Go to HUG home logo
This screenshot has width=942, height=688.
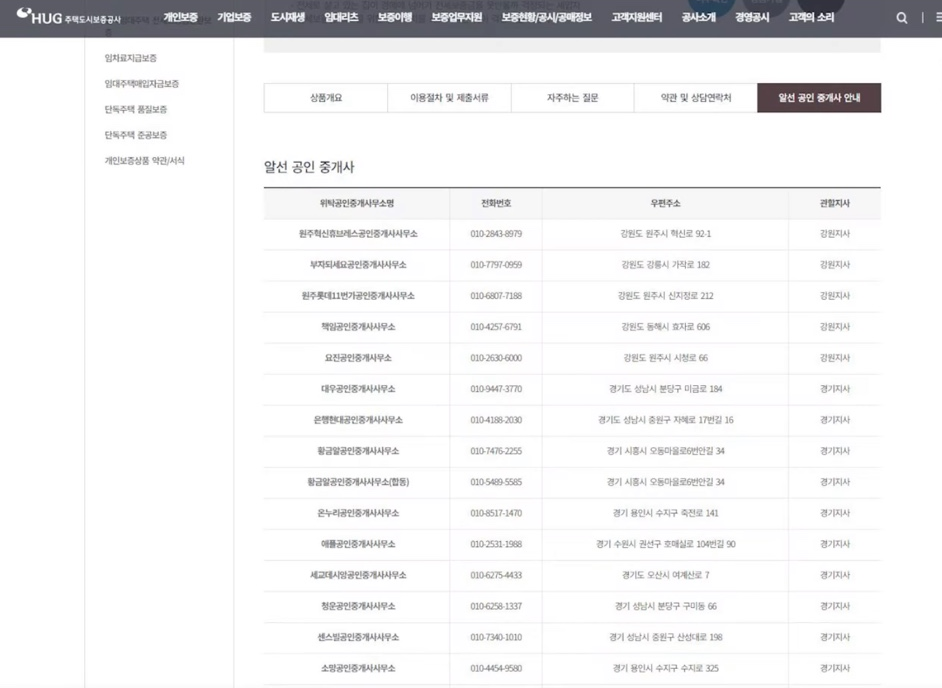tap(68, 17)
